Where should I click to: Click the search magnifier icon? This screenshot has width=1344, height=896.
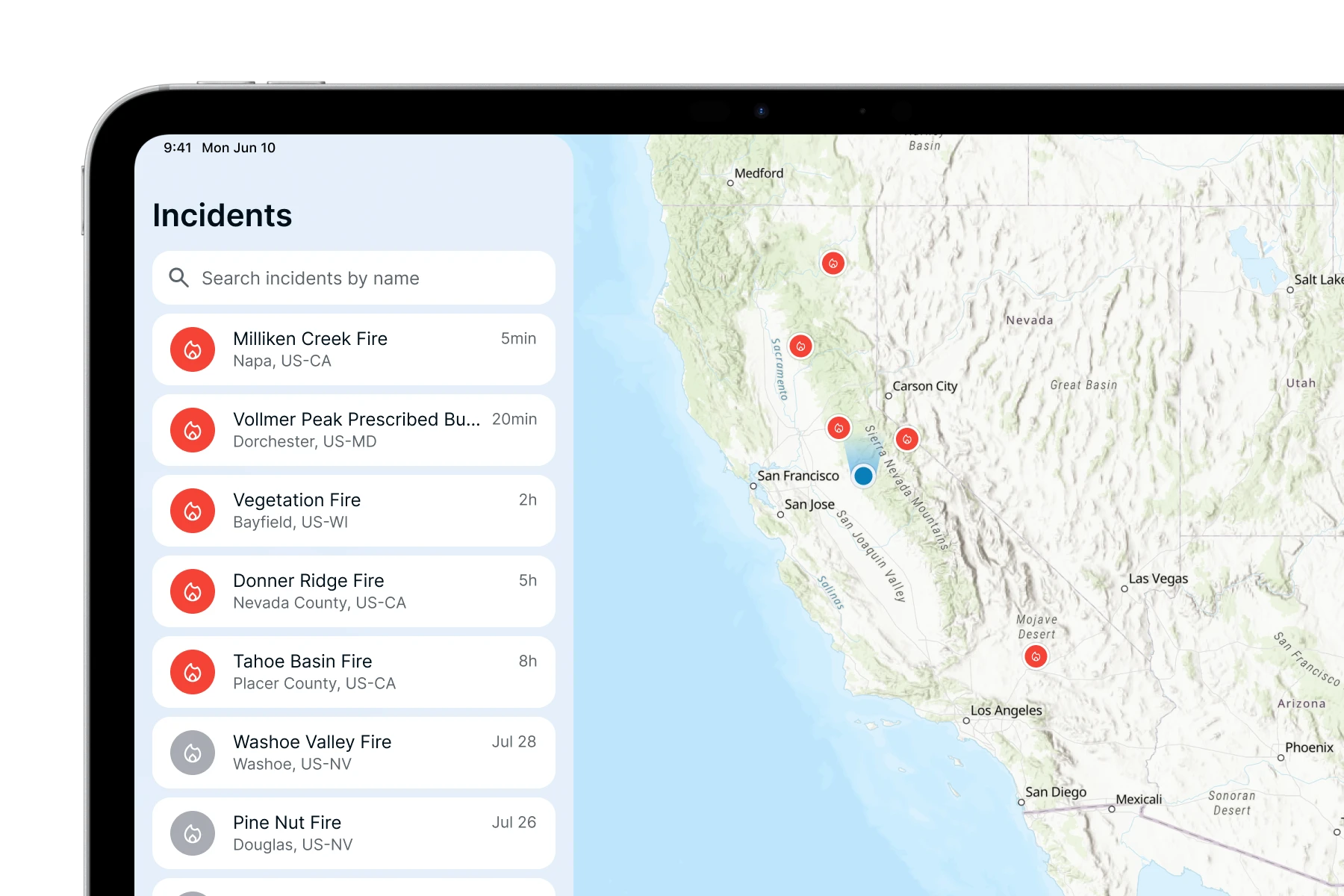tap(178, 278)
